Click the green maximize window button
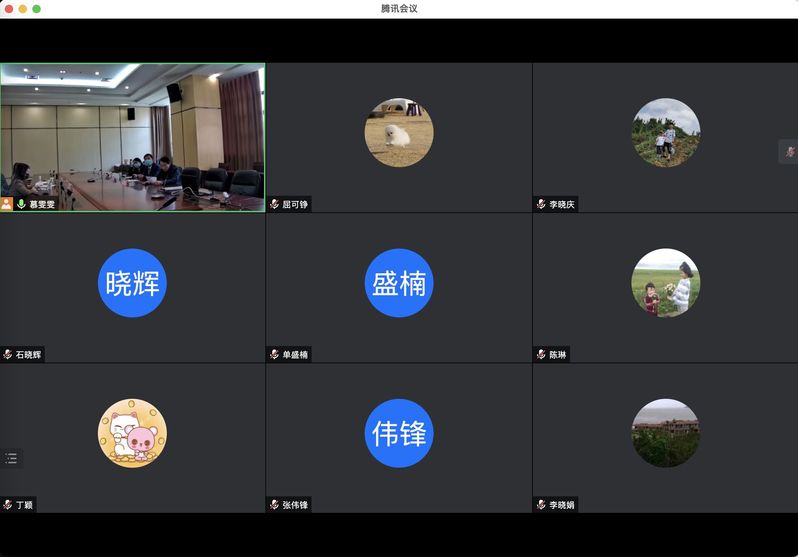The image size is (798, 557). click(x=37, y=8)
